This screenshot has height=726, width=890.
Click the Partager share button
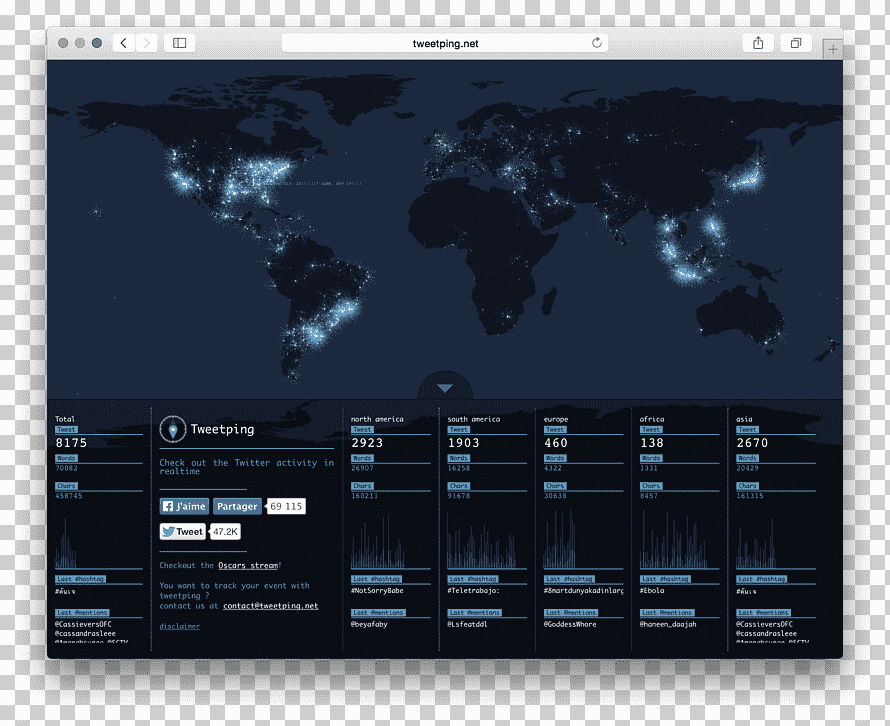point(237,506)
